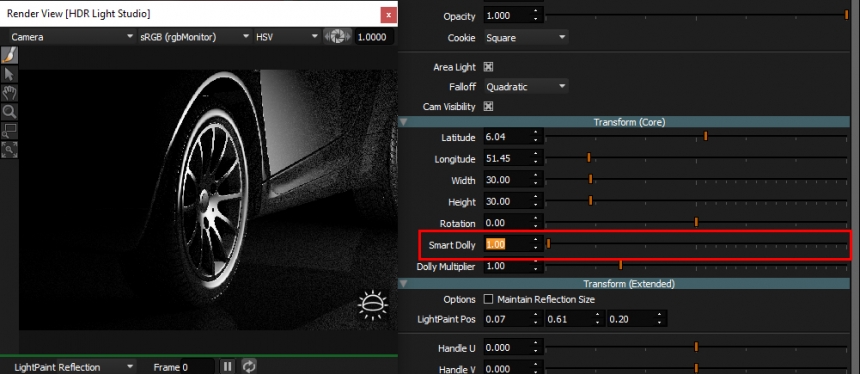The height and width of the screenshot is (374, 860).
Task: Click the exposure value field 1.0000
Action: point(374,37)
